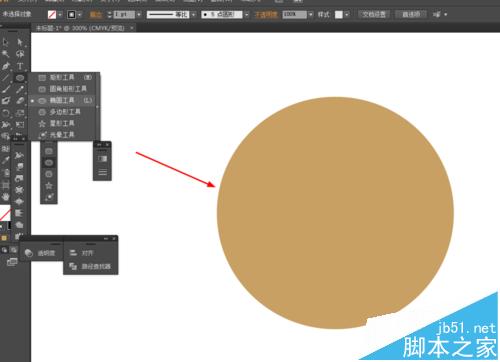Click stroke weight value field 1 pt
This screenshot has width=500, height=362.
pyautogui.click(x=124, y=14)
